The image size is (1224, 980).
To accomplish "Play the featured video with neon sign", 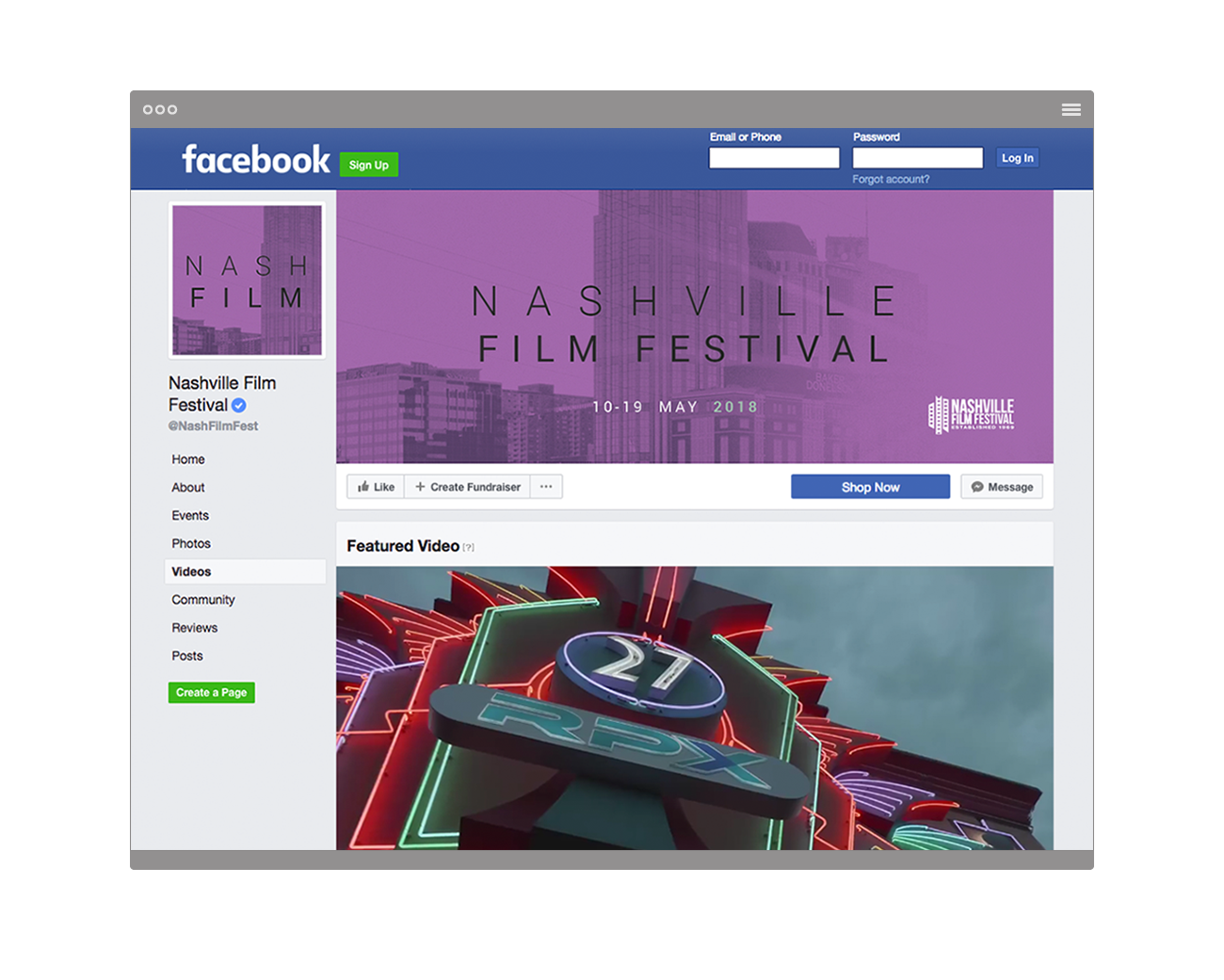I will click(695, 708).
